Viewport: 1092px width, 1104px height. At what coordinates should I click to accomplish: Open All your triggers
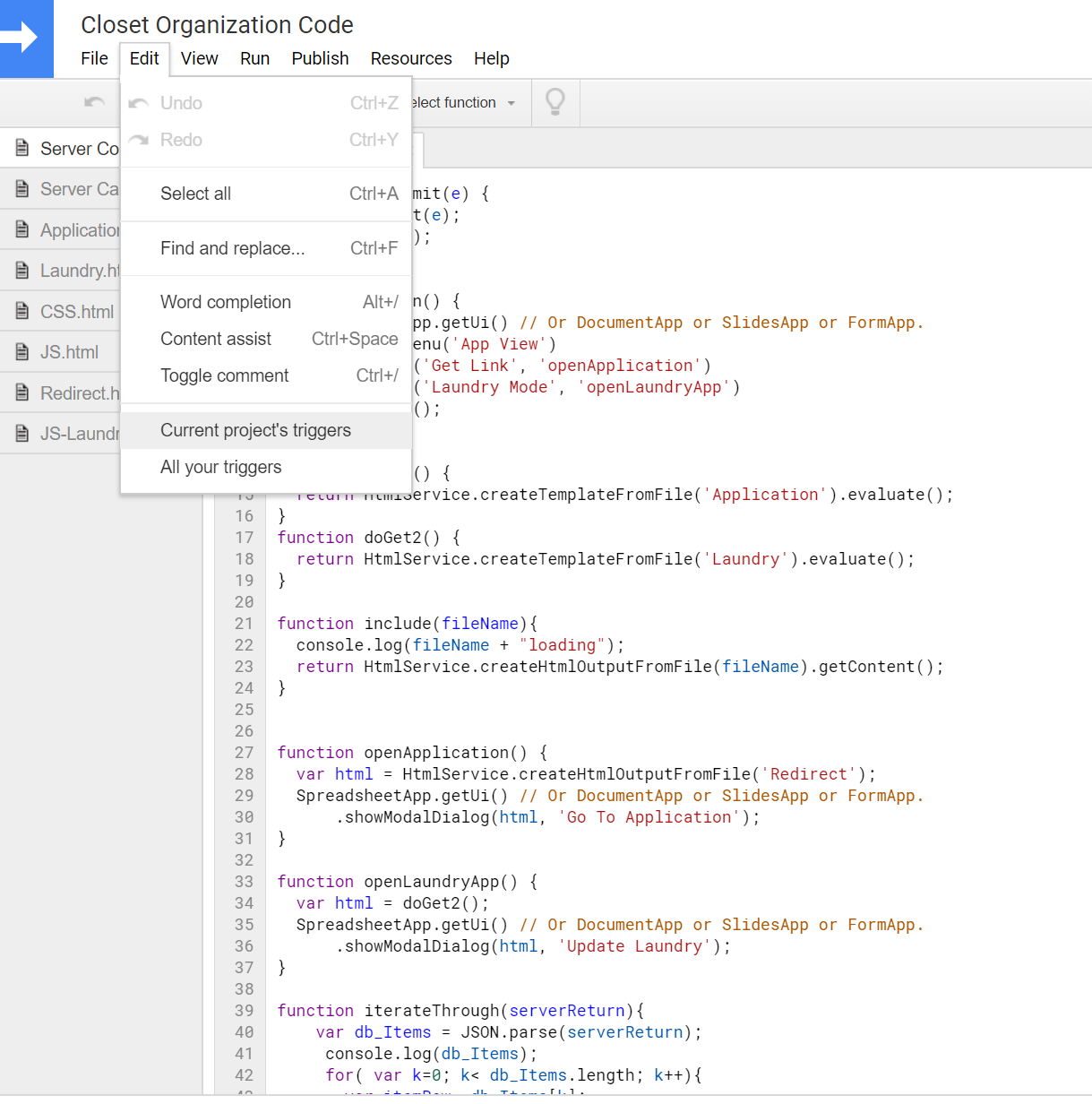pyautogui.click(x=266, y=467)
